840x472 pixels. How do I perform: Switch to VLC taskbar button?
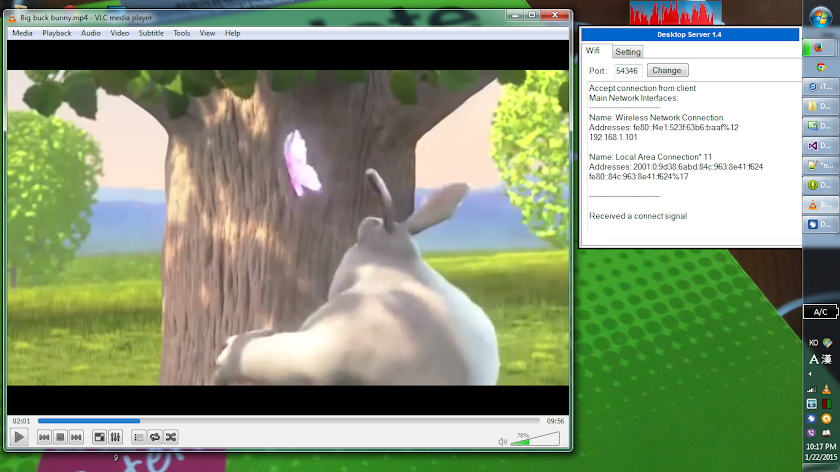pos(820,205)
